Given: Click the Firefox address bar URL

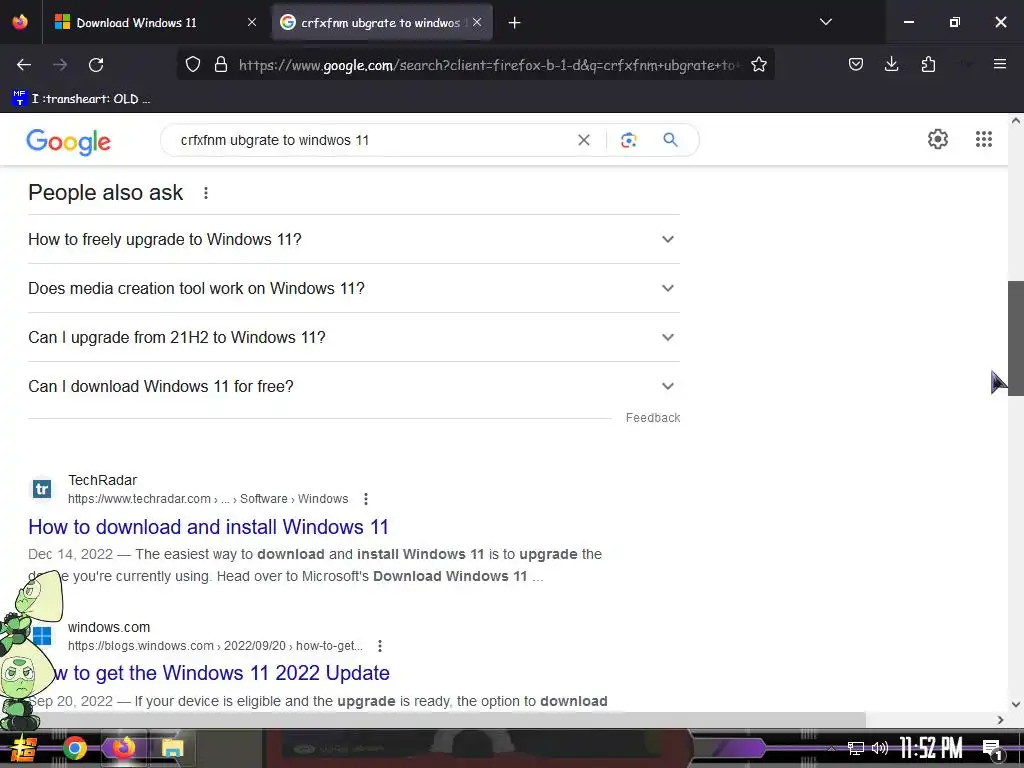Looking at the screenshot, I should pyautogui.click(x=488, y=65).
